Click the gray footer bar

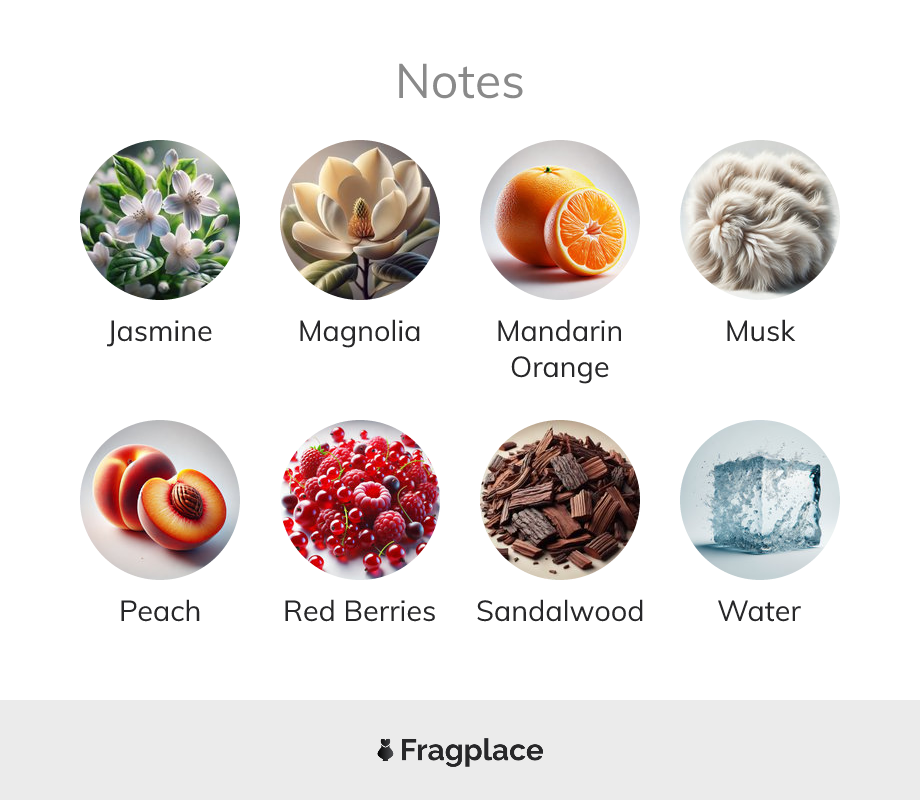coord(460,750)
